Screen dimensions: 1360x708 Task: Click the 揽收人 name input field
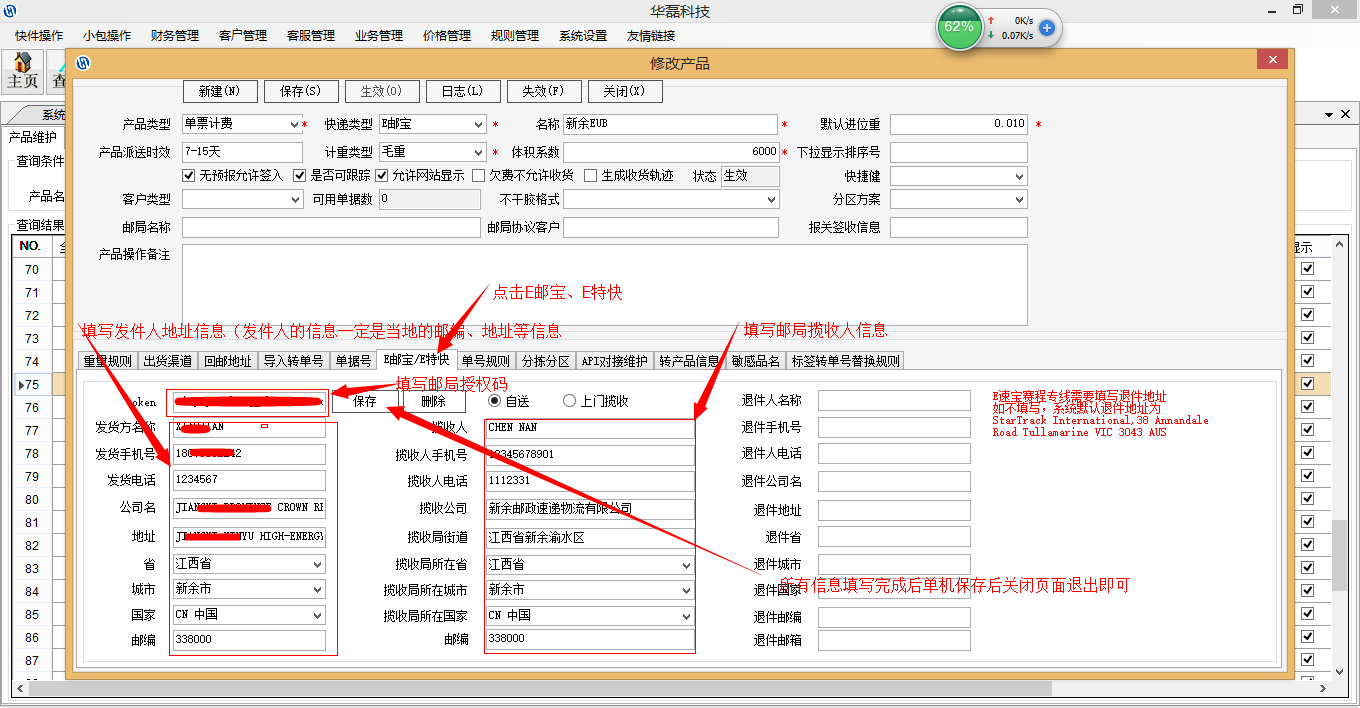589,428
